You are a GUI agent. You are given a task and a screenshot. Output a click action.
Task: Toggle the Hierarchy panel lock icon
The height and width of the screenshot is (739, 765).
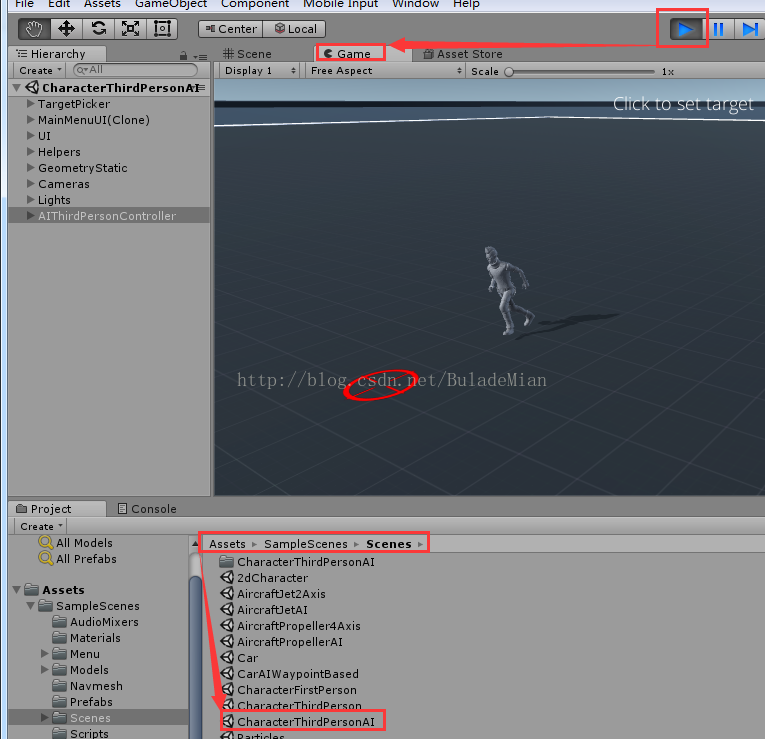pos(183,56)
